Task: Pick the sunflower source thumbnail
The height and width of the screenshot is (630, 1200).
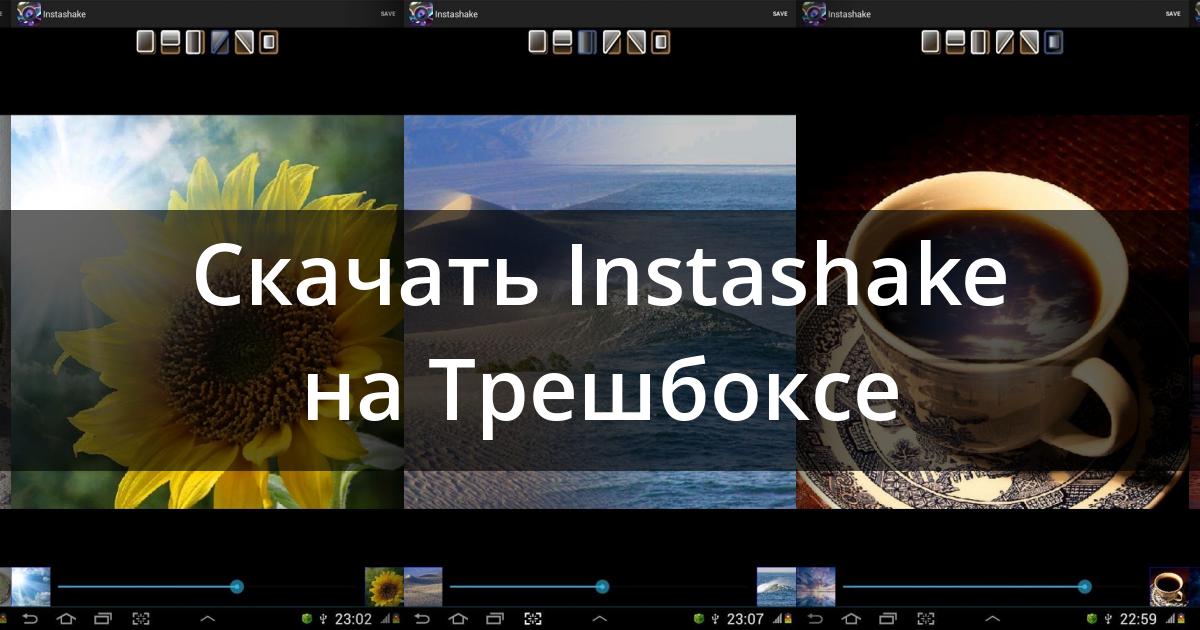Action: click(x=383, y=587)
